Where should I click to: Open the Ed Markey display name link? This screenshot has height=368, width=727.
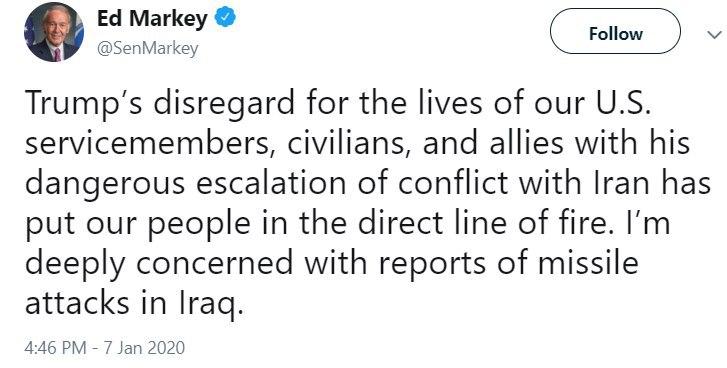click(x=152, y=19)
